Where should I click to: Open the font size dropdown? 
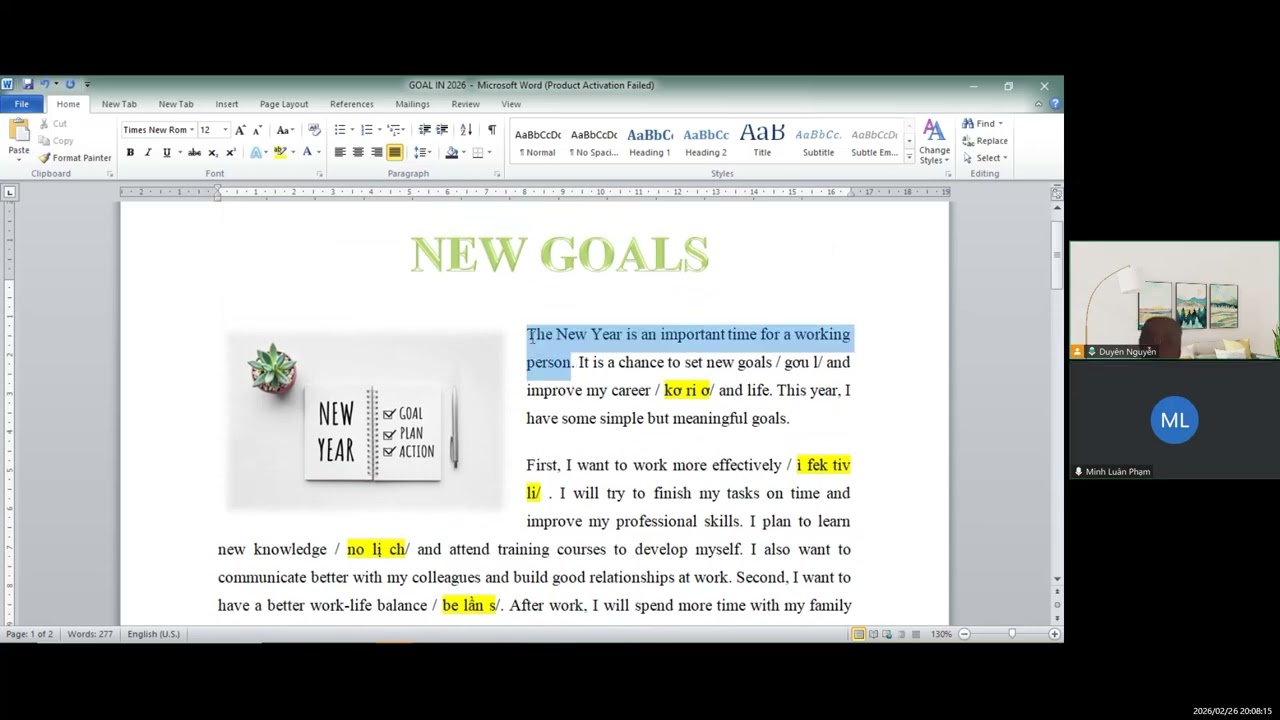225,130
